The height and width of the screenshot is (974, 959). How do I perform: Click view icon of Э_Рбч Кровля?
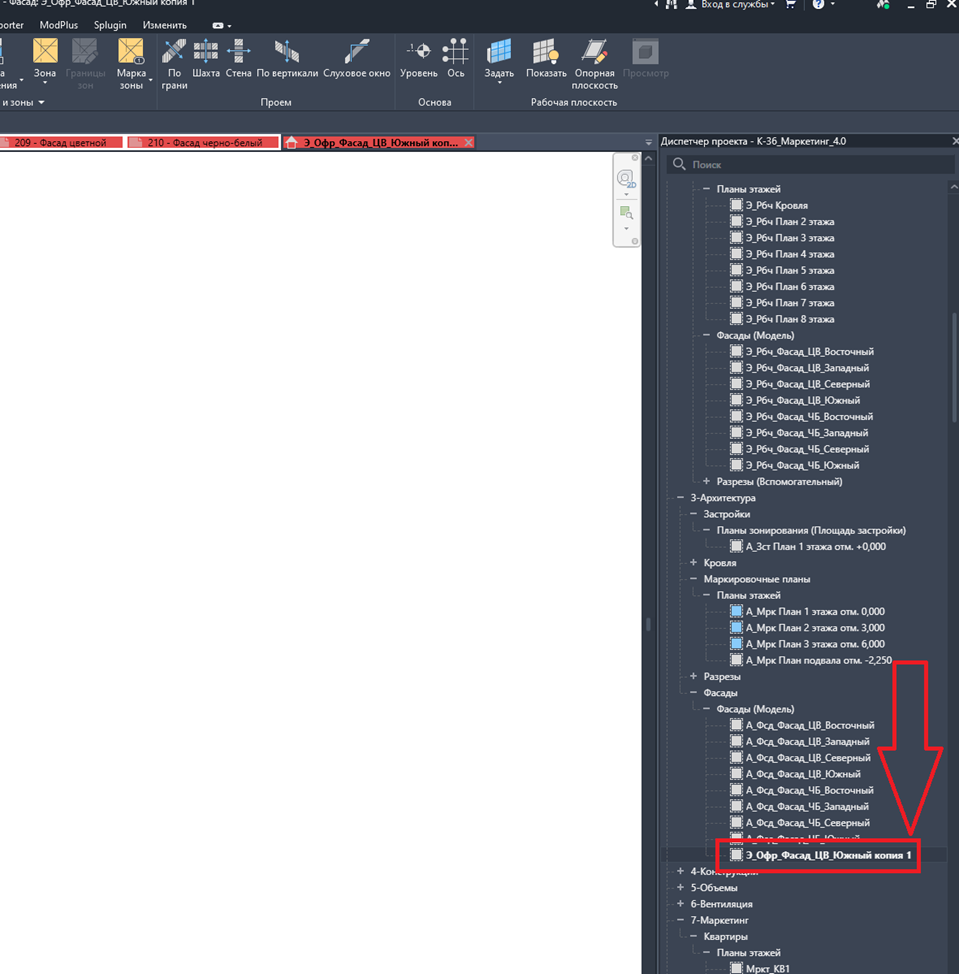[736, 205]
